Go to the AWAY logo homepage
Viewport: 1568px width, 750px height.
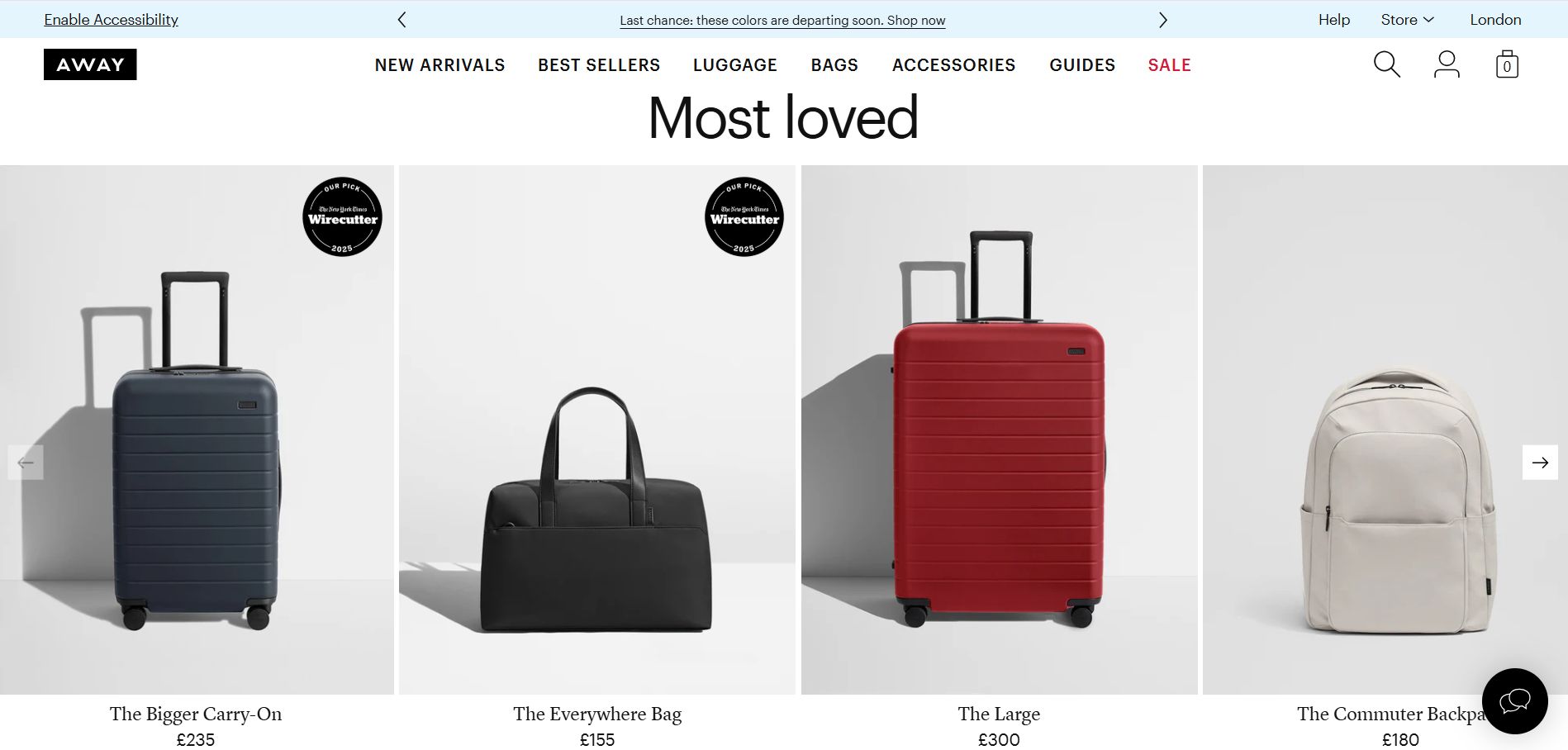(90, 64)
